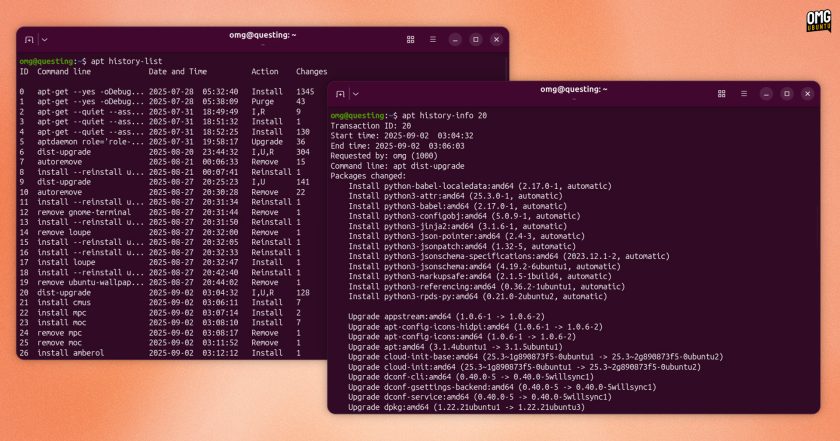Click the back terminal title omg@questing

pos(262,35)
